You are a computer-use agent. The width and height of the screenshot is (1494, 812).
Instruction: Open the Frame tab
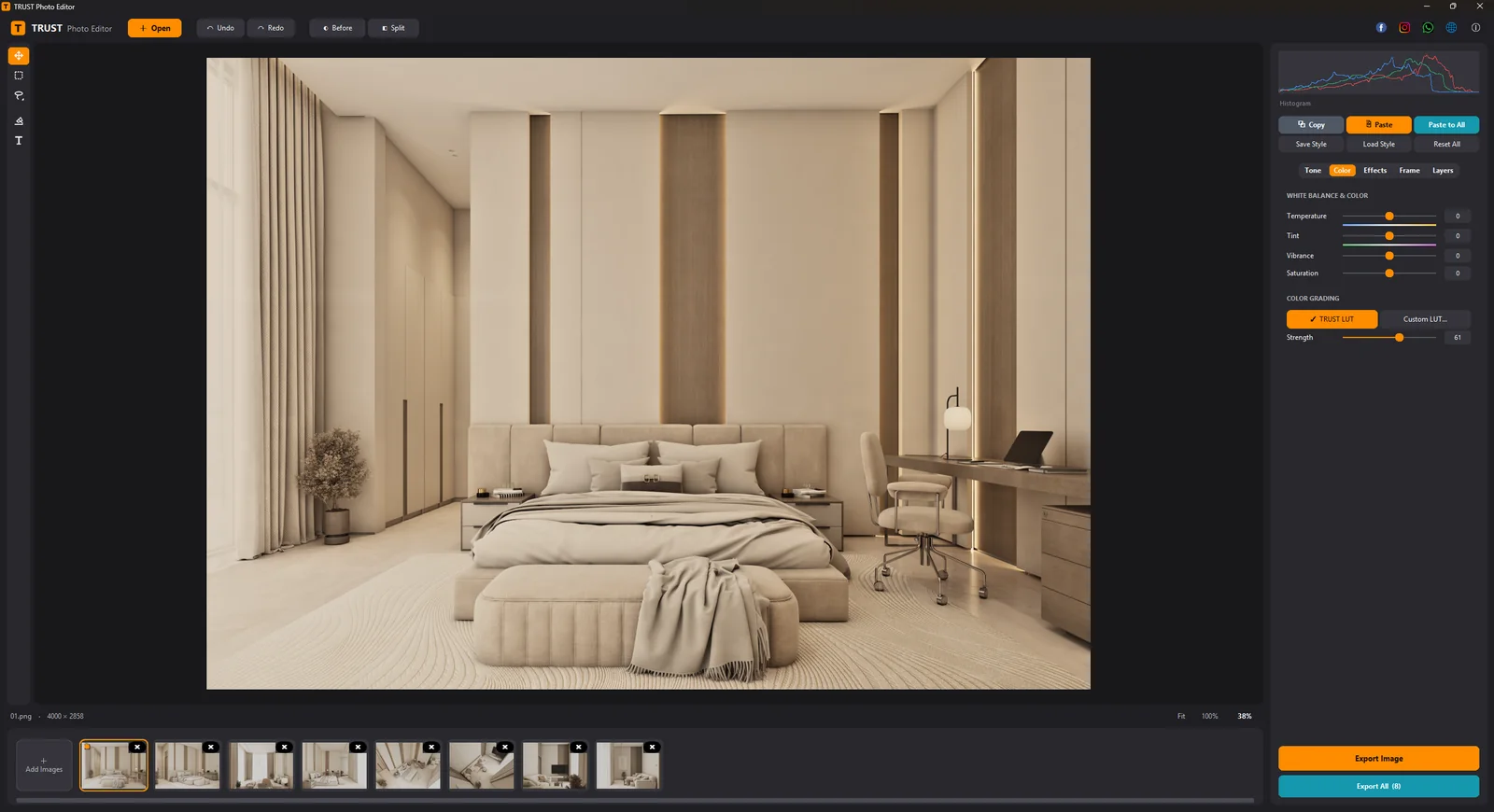1409,171
